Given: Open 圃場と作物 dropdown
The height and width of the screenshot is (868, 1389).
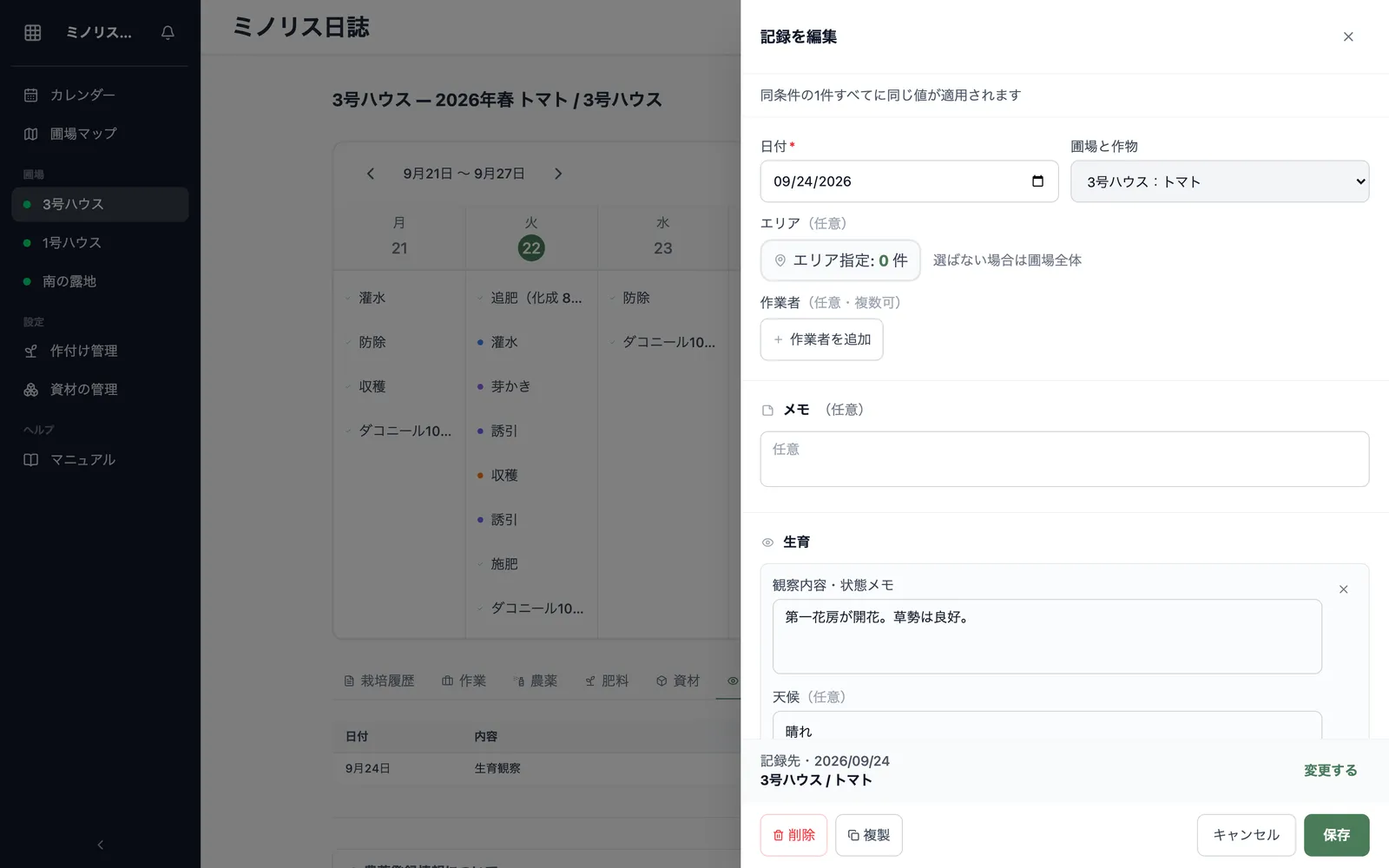Looking at the screenshot, I should click(x=1220, y=181).
